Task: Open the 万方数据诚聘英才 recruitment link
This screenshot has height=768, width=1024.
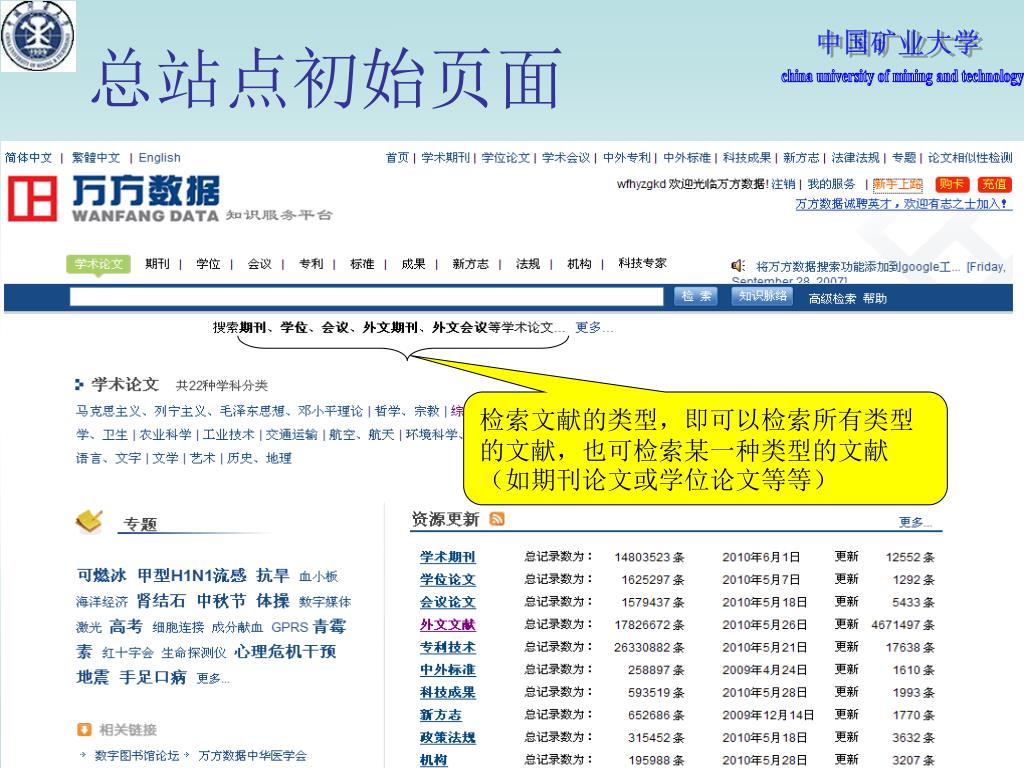Action: (x=903, y=204)
